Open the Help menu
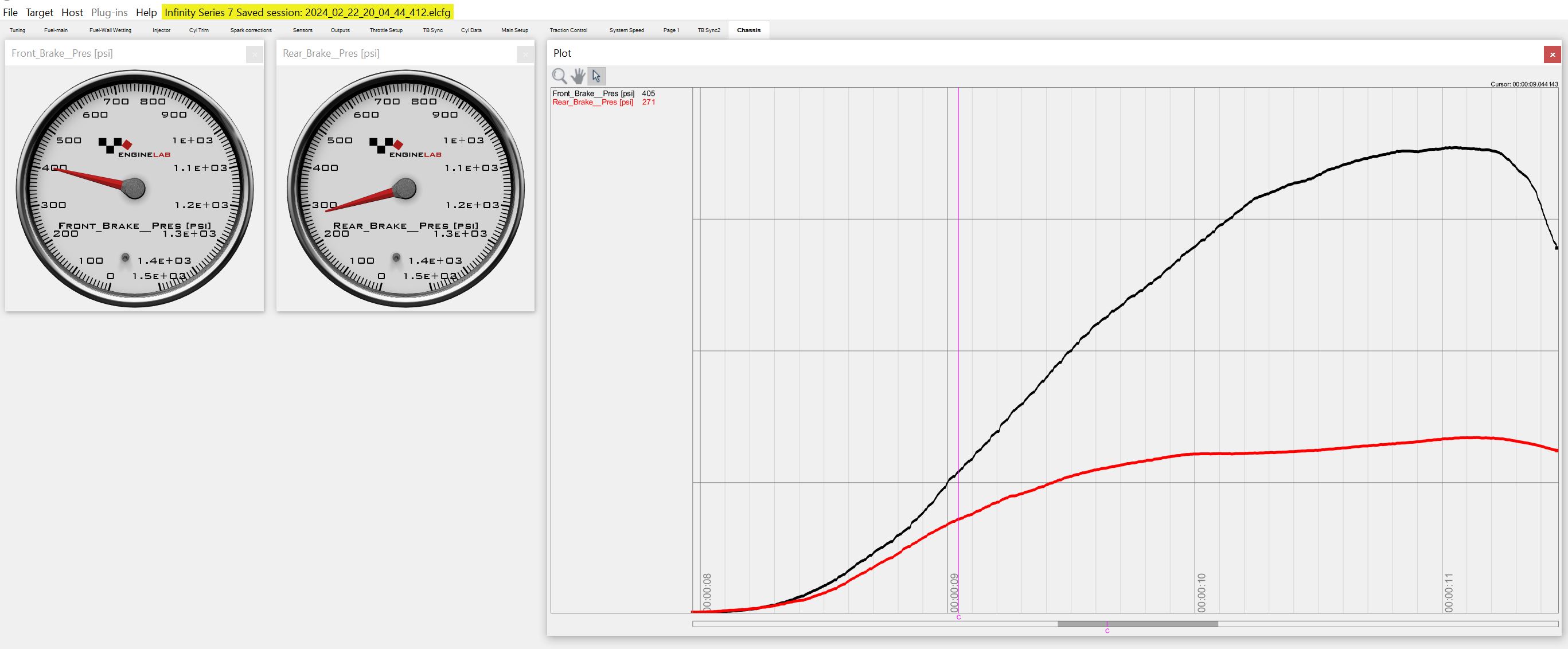 146,12
